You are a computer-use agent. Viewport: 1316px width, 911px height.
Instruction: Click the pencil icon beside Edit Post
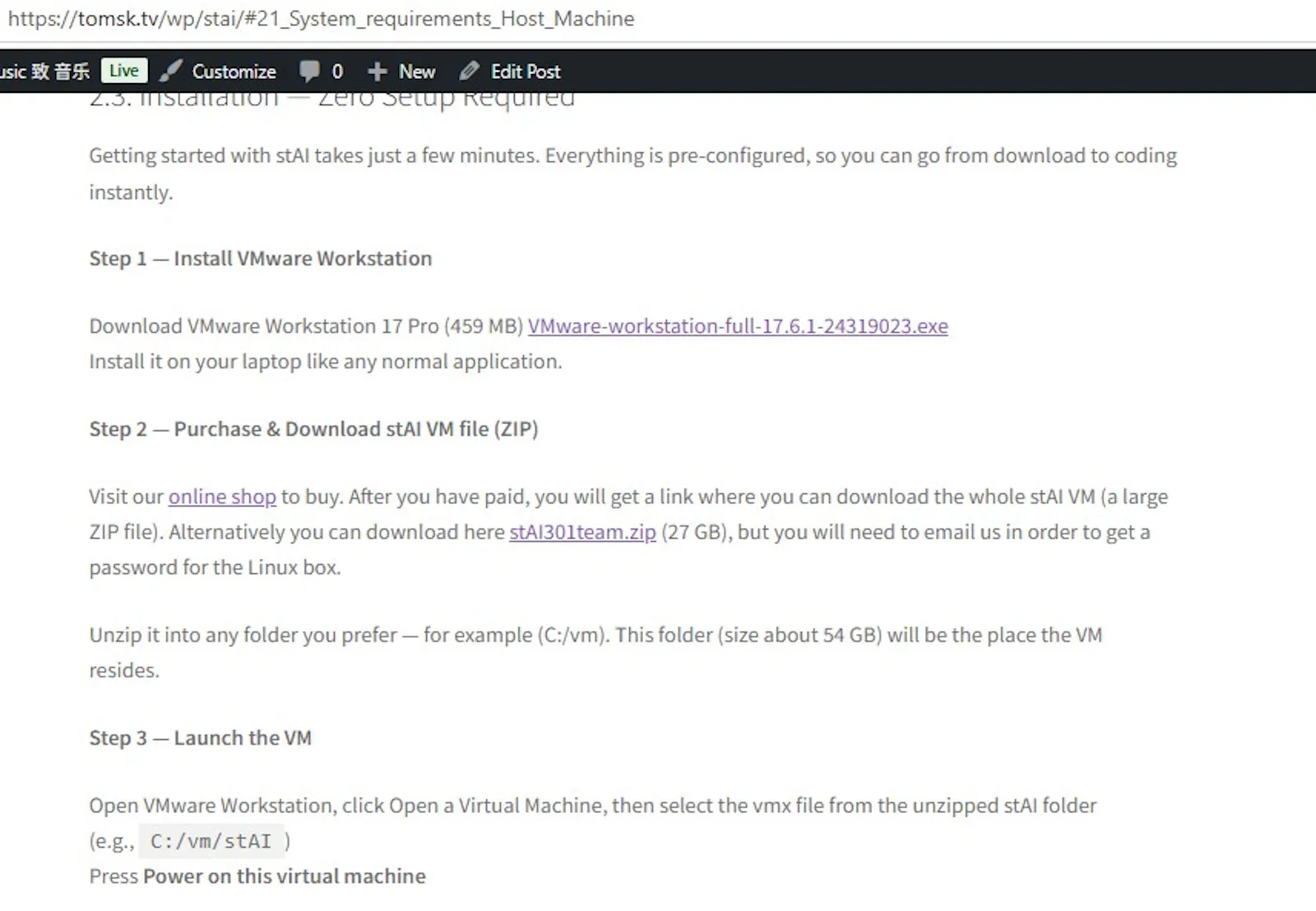click(x=469, y=72)
